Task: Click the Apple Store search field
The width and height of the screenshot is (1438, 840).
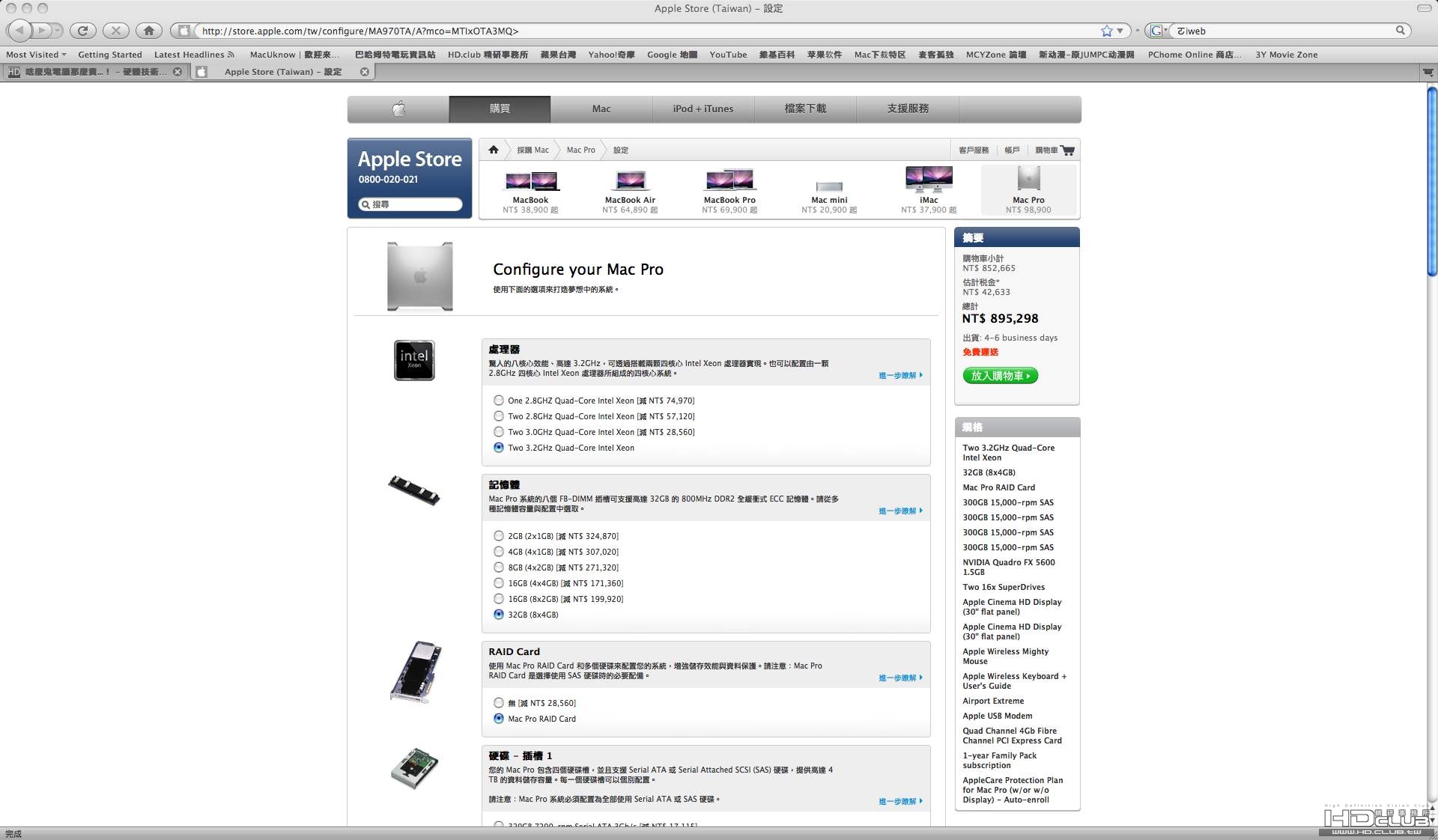Action: click(x=410, y=204)
